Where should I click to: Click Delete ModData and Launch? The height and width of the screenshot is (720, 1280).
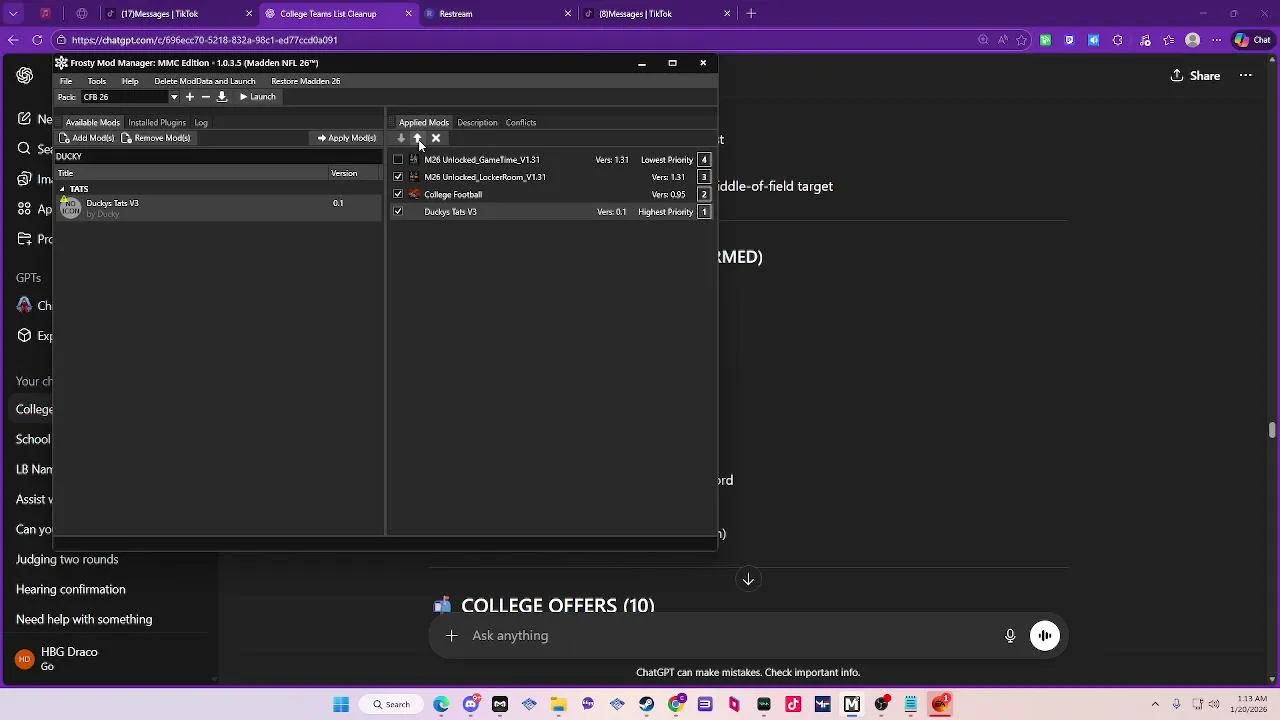205,81
